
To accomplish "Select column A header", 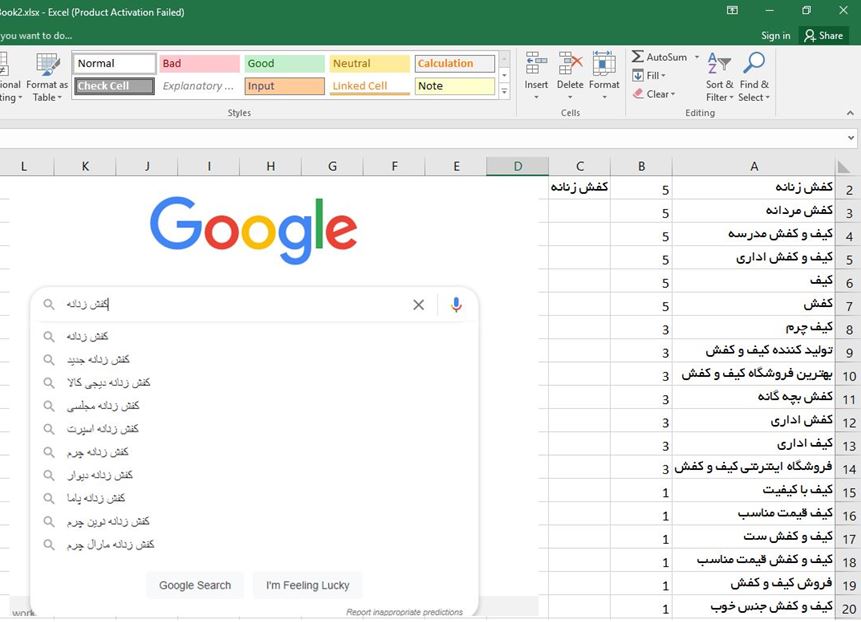I will 754,166.
